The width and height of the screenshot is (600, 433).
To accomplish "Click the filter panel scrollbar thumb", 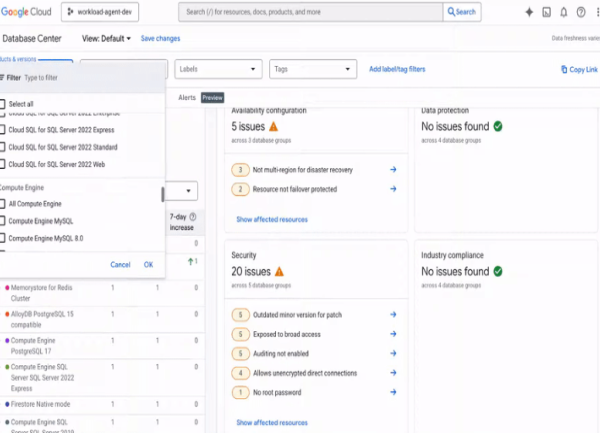I will point(163,194).
